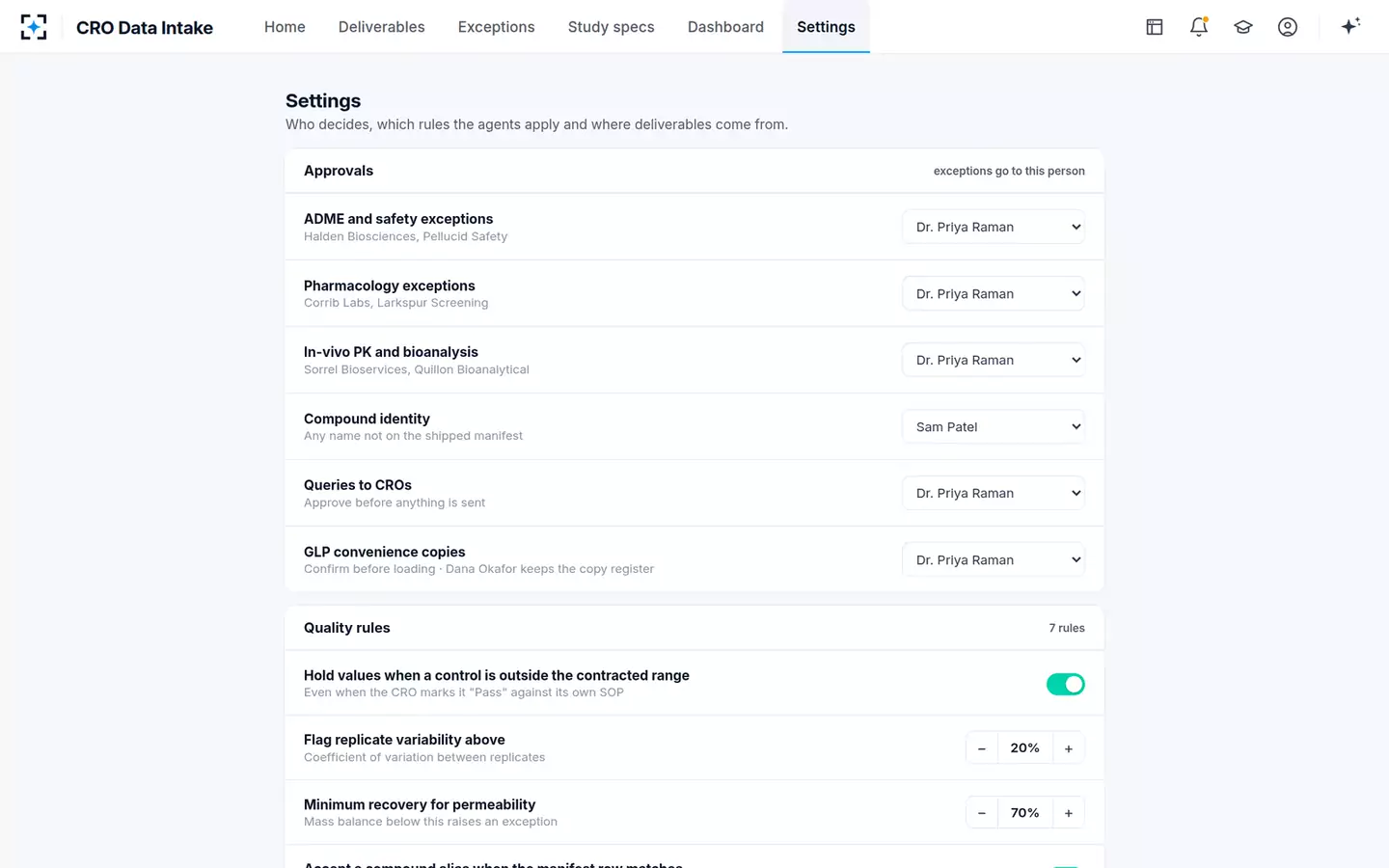Decrease replicate variability threshold

click(982, 748)
